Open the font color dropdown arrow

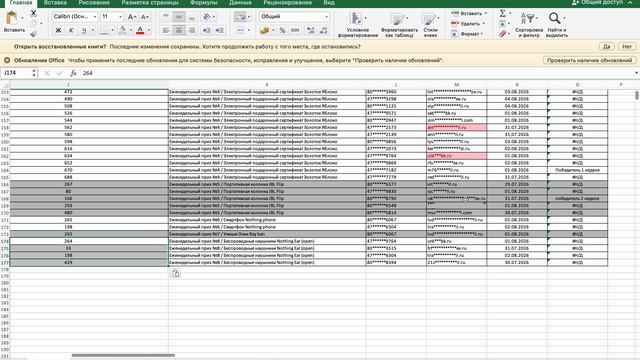point(149,30)
